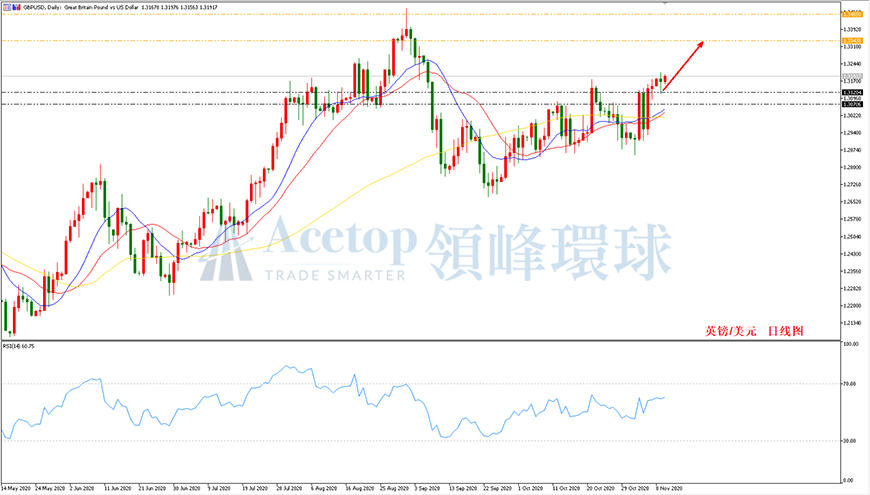Click the second orange price level tag
Viewport: 870px width, 495px height.
[x=852, y=41]
